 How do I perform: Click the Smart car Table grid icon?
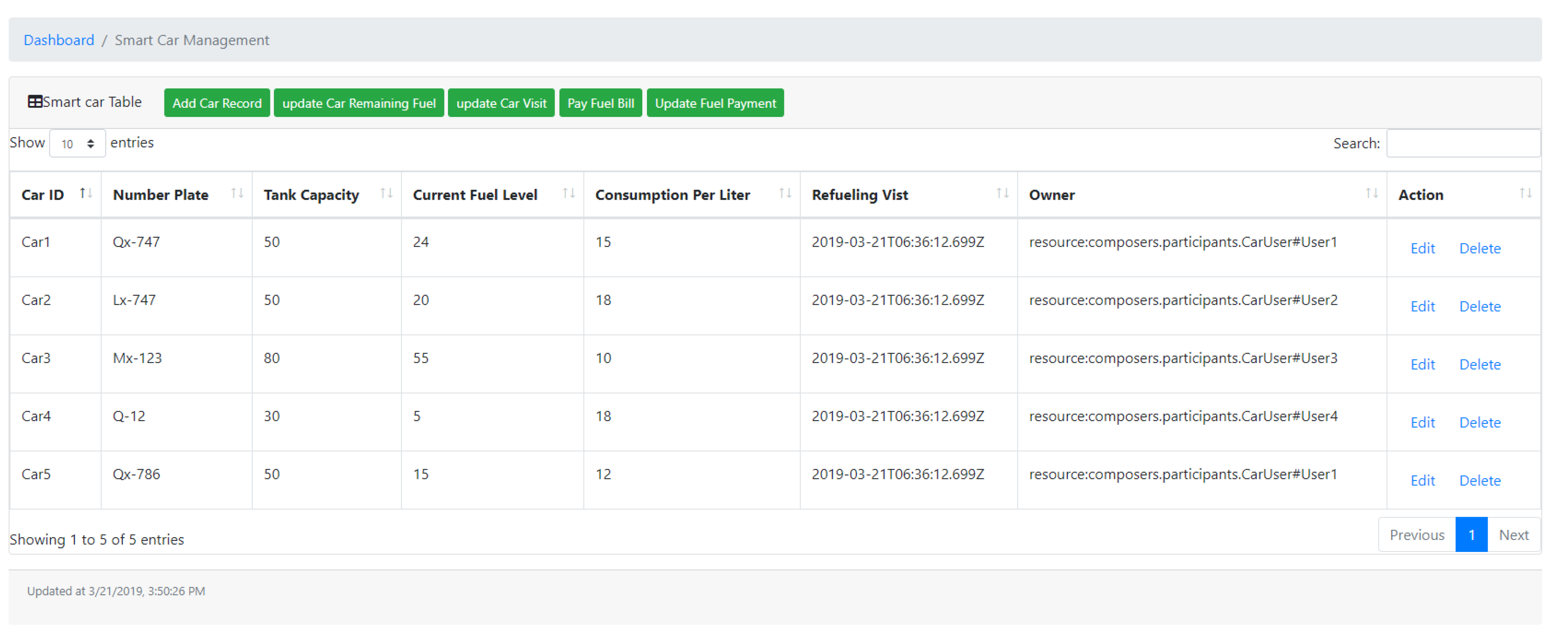pyautogui.click(x=35, y=102)
